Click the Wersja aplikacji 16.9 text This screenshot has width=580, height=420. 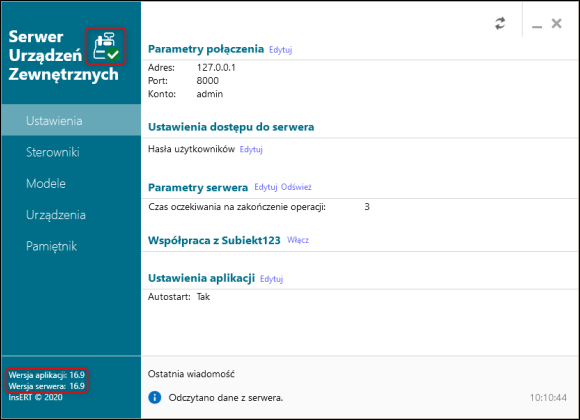coord(47,375)
